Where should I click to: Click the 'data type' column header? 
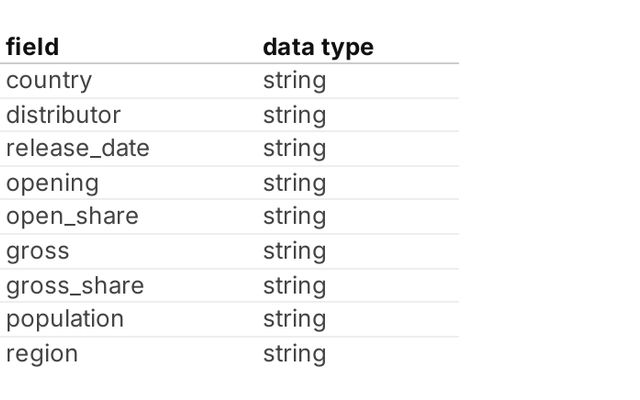[318, 47]
